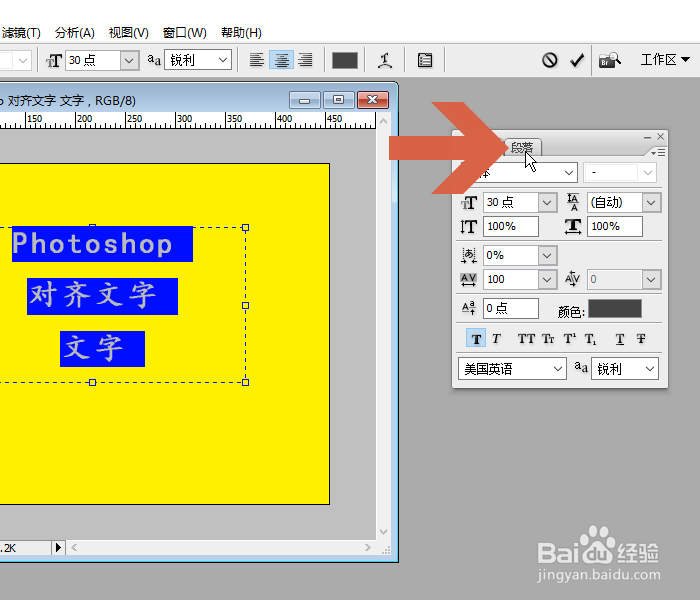Image resolution: width=700 pixels, height=600 pixels.
Task: Click the vertical scale IT icon
Action: pos(468,227)
